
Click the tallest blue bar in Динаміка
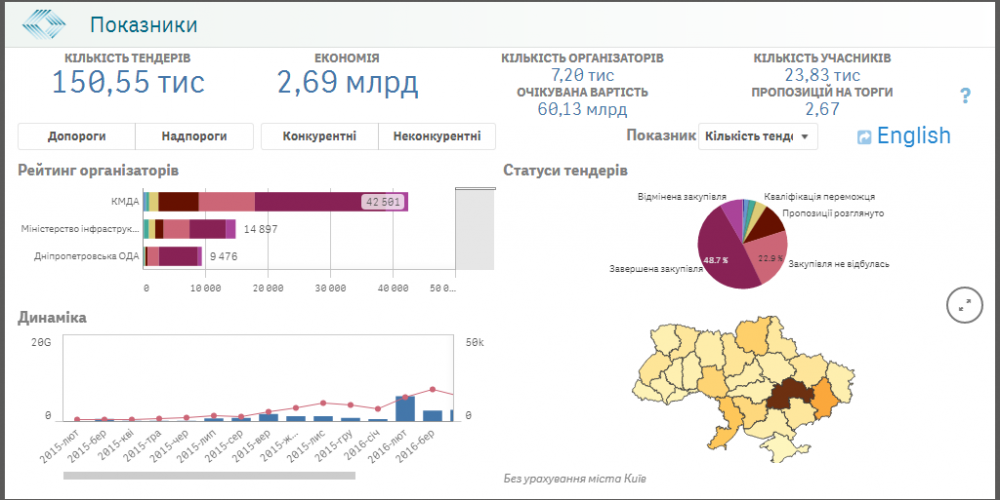[405, 407]
